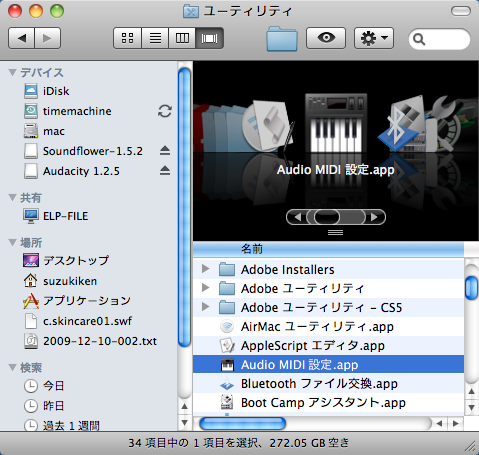This screenshot has width=479, height=455.
Task: Select AirMac ユーティリティ.app
Action: 328,326
